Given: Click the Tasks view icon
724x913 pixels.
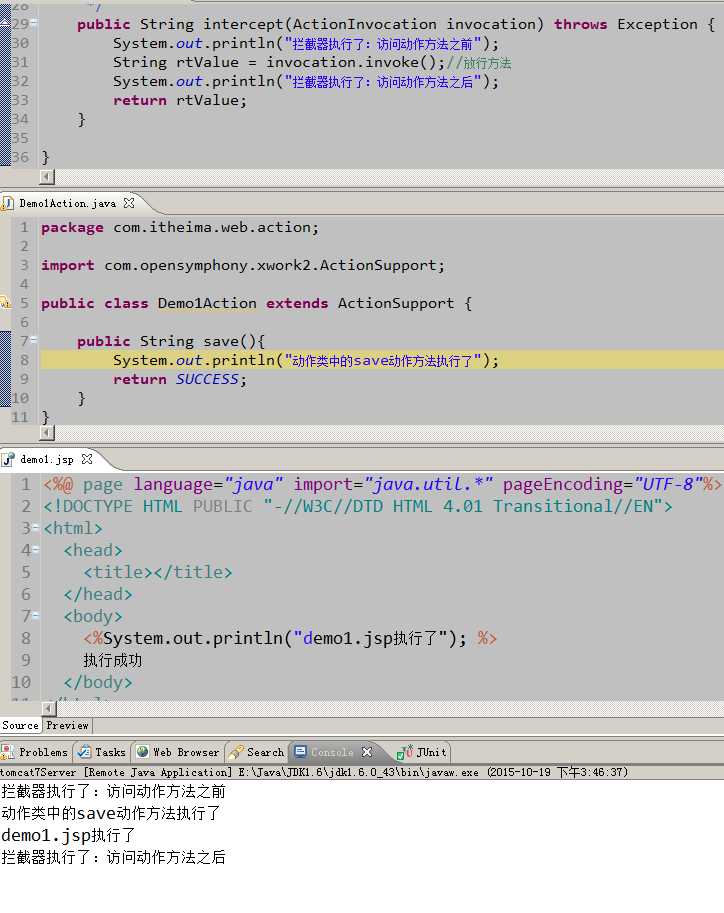Looking at the screenshot, I should [x=84, y=752].
